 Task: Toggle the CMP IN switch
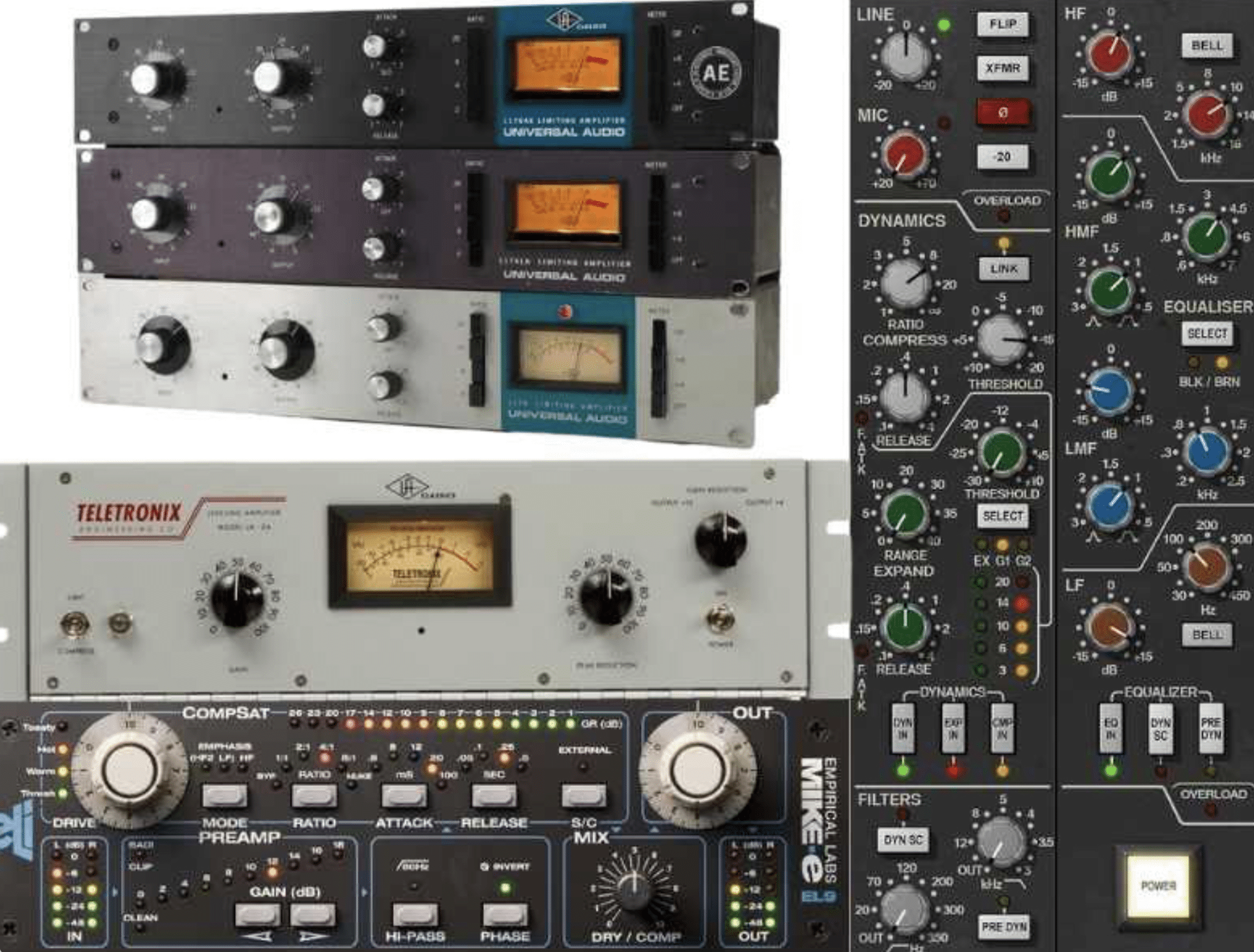click(1002, 728)
